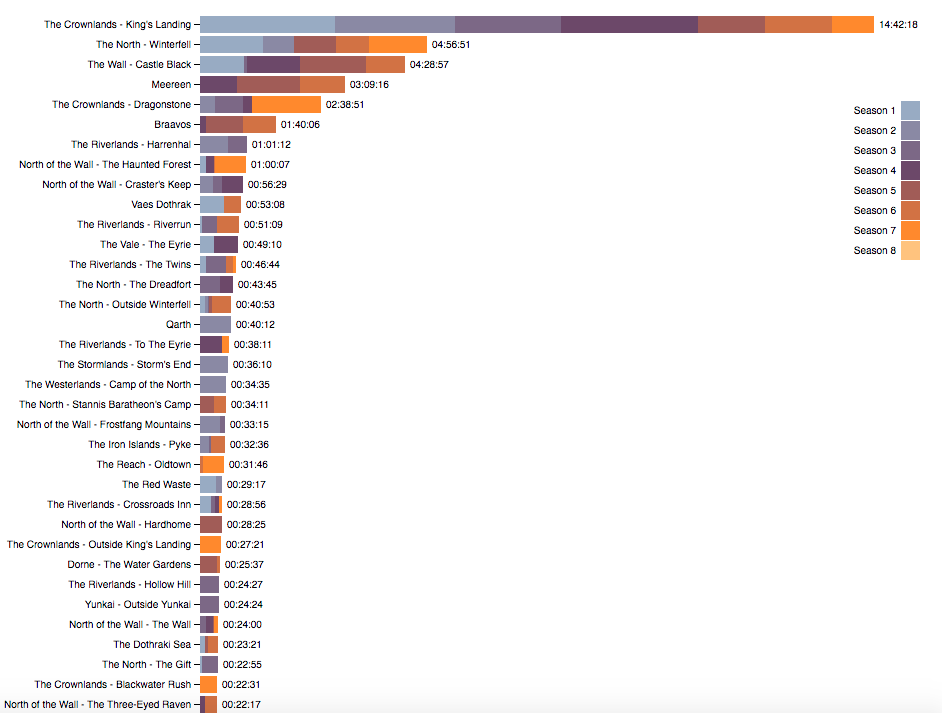Screen dimensions: 942x713
Task: Click 'Yunkai - Outside Yunkai' label
Action: [x=138, y=604]
